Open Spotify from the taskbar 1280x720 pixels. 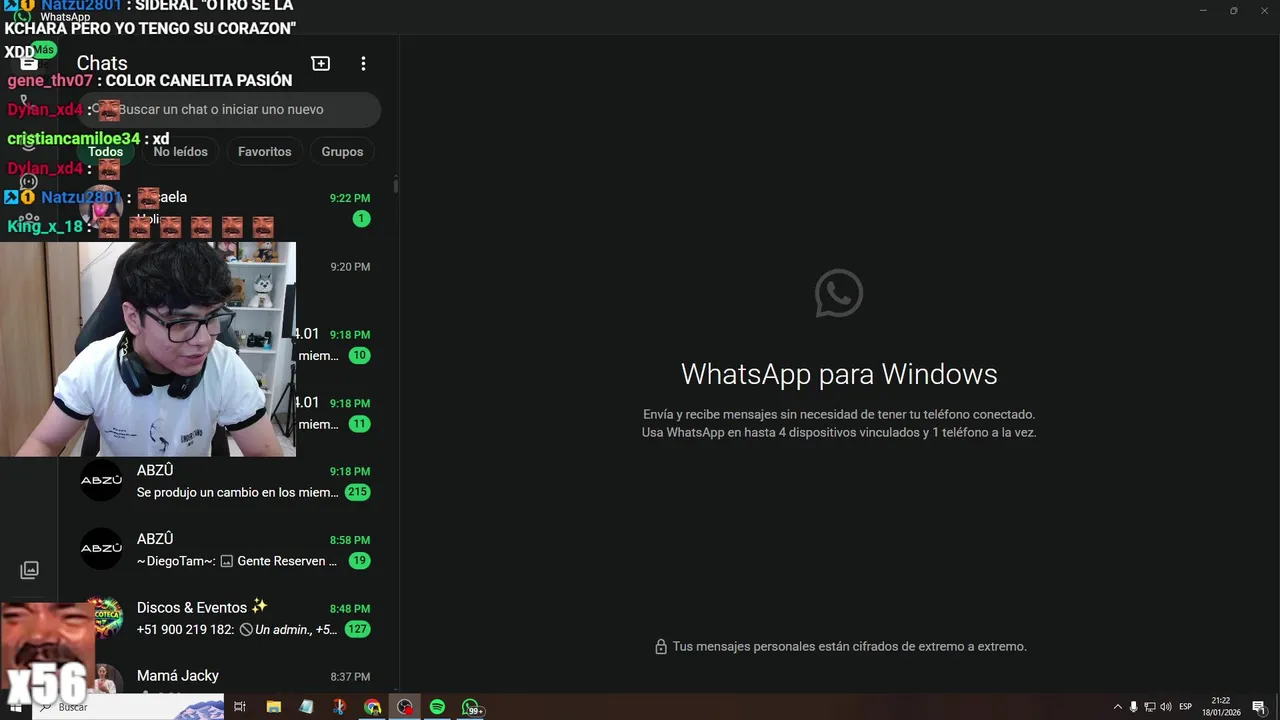tap(437, 707)
